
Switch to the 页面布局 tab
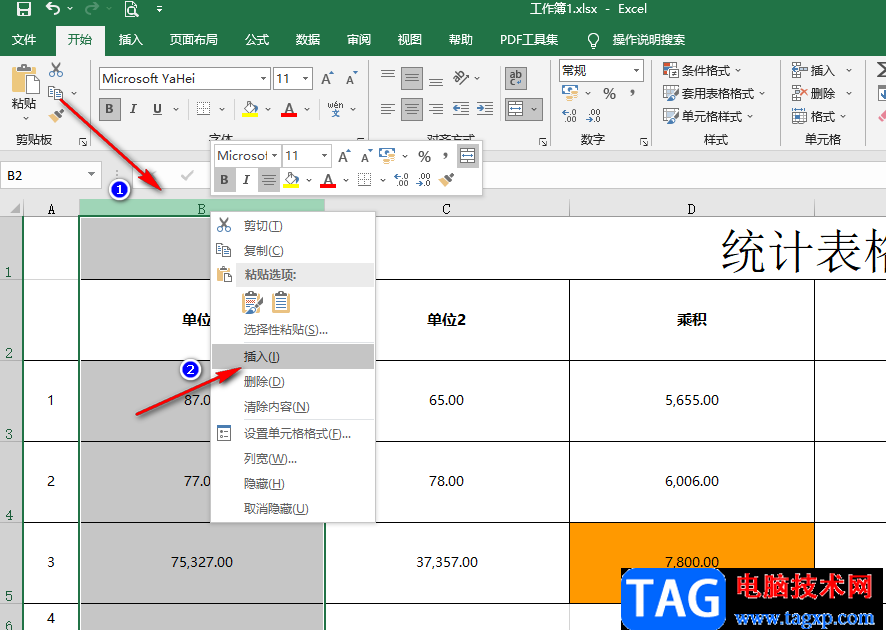click(x=193, y=40)
